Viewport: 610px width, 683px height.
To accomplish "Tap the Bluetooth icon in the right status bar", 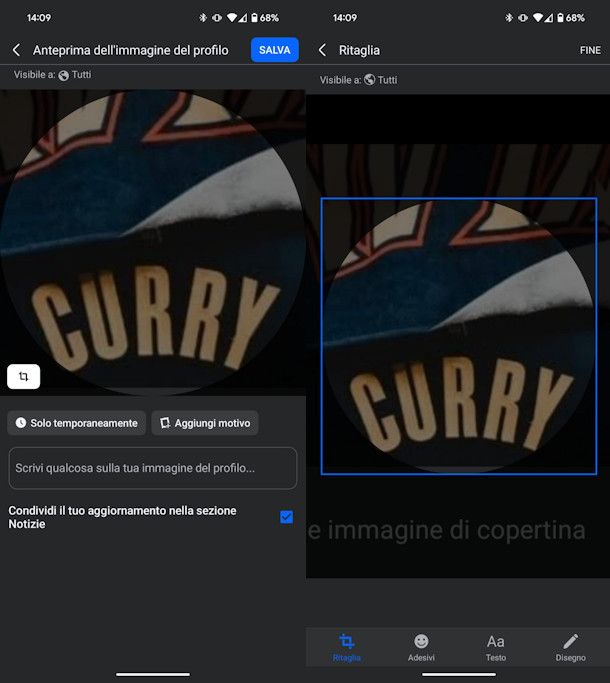I will click(508, 18).
